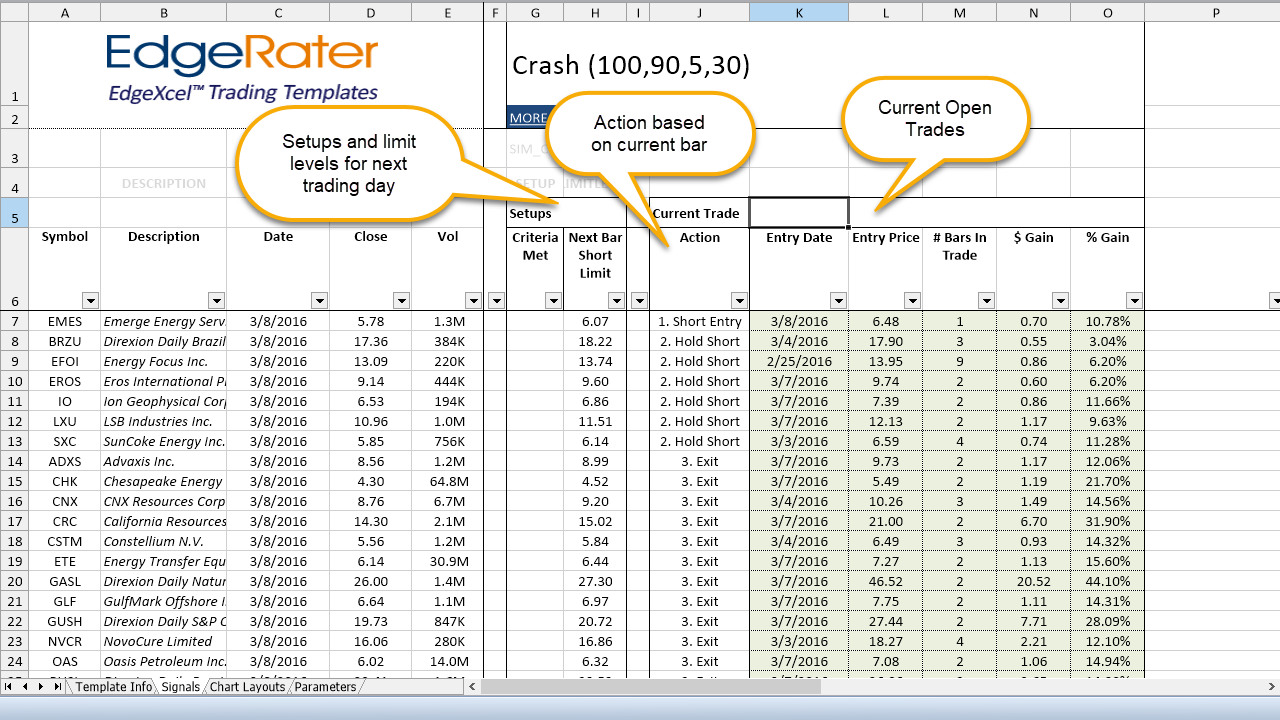
Task: Select the column B header
Action: pos(164,12)
